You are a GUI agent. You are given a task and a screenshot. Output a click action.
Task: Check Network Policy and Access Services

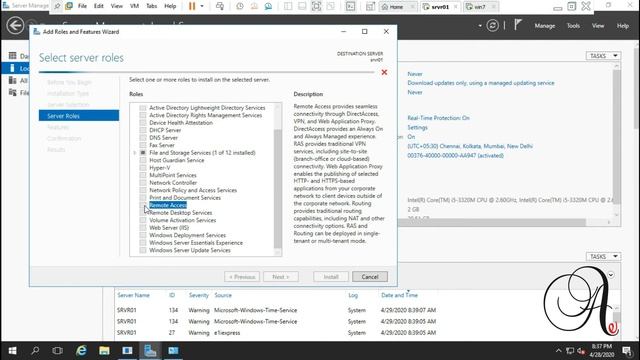click(142, 190)
